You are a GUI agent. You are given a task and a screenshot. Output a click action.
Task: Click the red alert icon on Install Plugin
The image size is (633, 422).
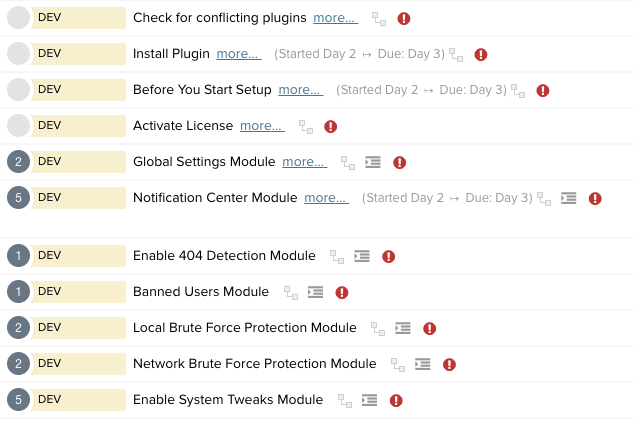[x=481, y=55]
